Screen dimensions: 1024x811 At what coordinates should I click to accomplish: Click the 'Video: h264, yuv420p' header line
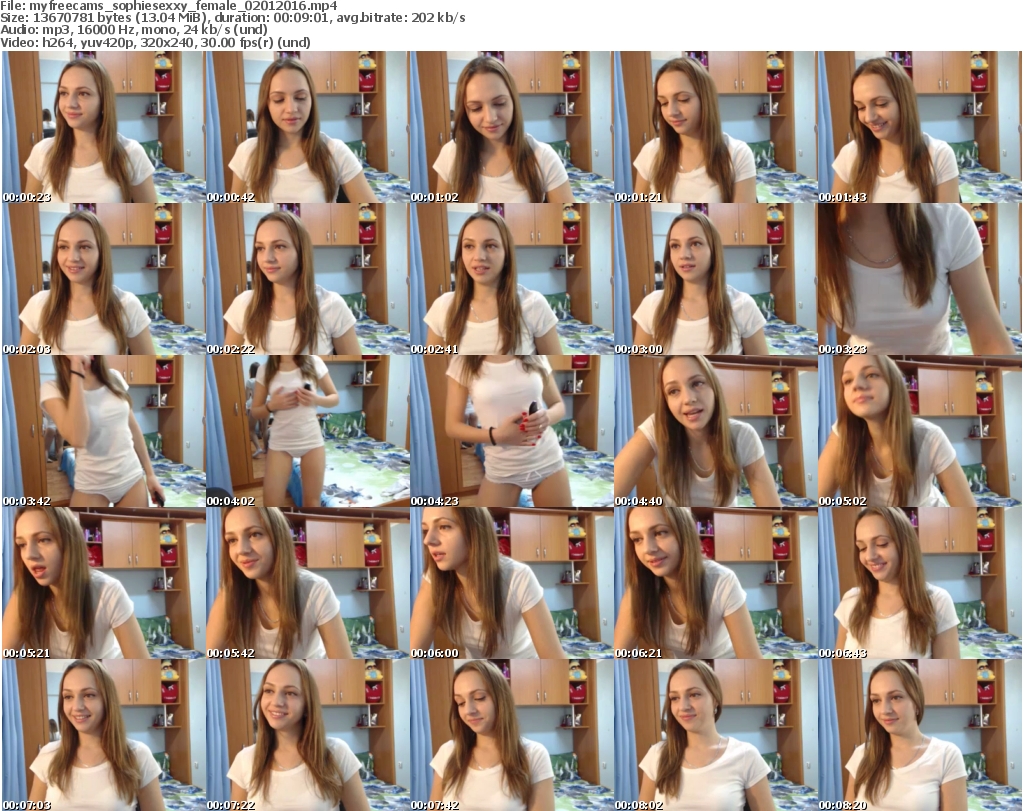click(155, 42)
